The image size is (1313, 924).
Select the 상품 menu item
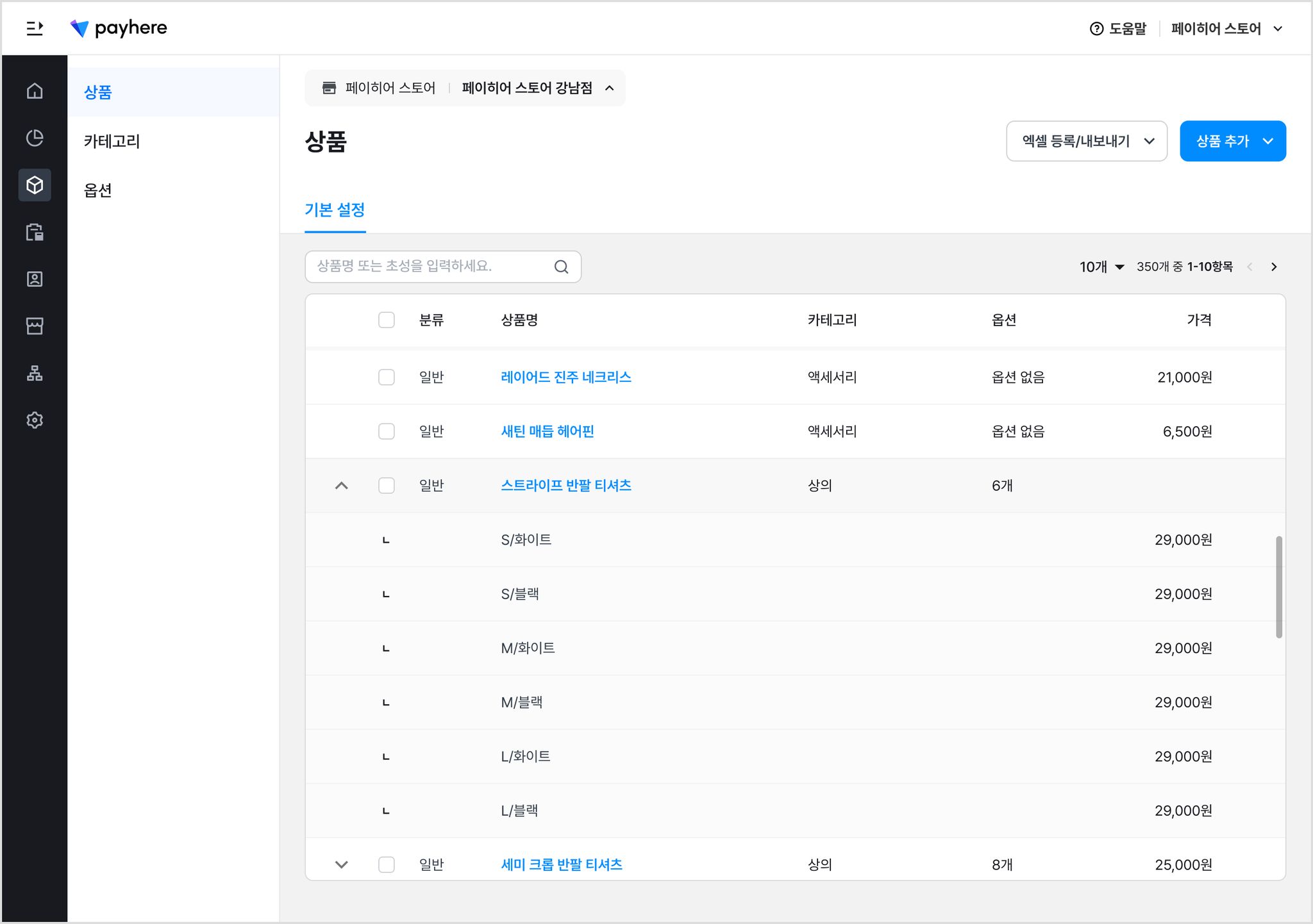click(x=173, y=92)
